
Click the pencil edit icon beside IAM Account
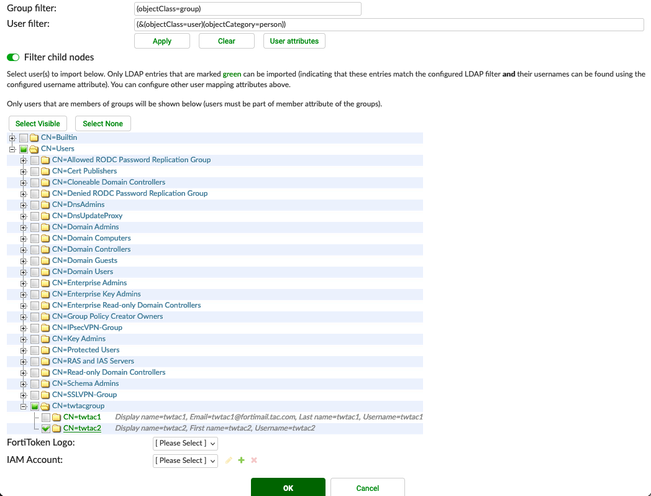point(228,460)
